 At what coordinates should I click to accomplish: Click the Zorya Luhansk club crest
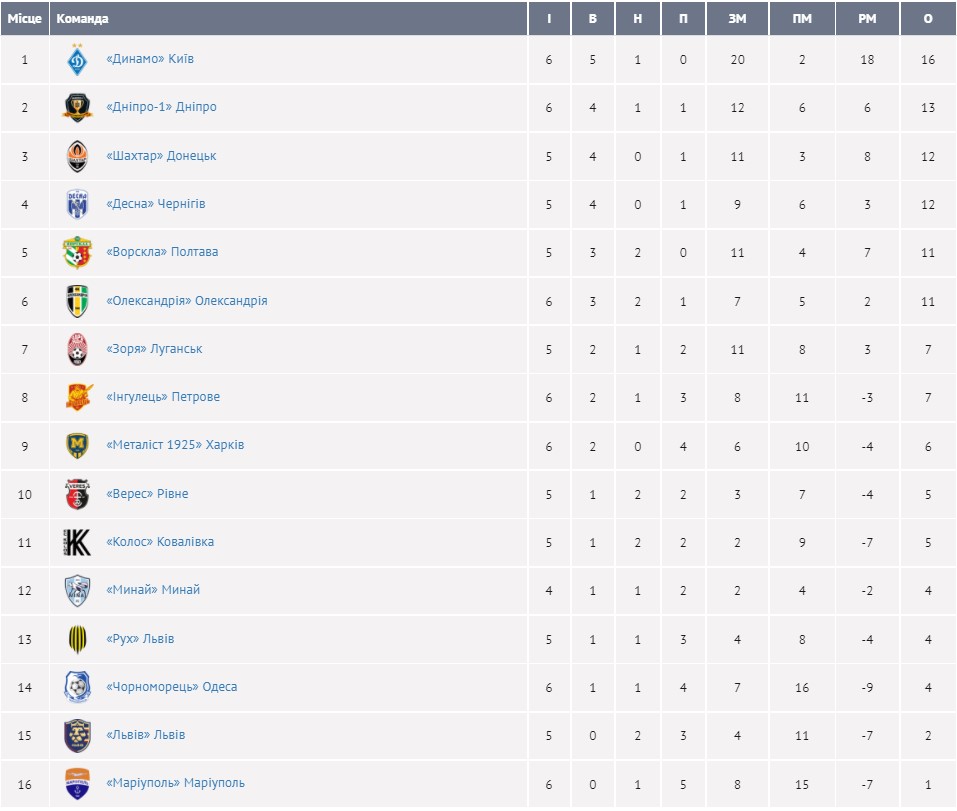77,349
